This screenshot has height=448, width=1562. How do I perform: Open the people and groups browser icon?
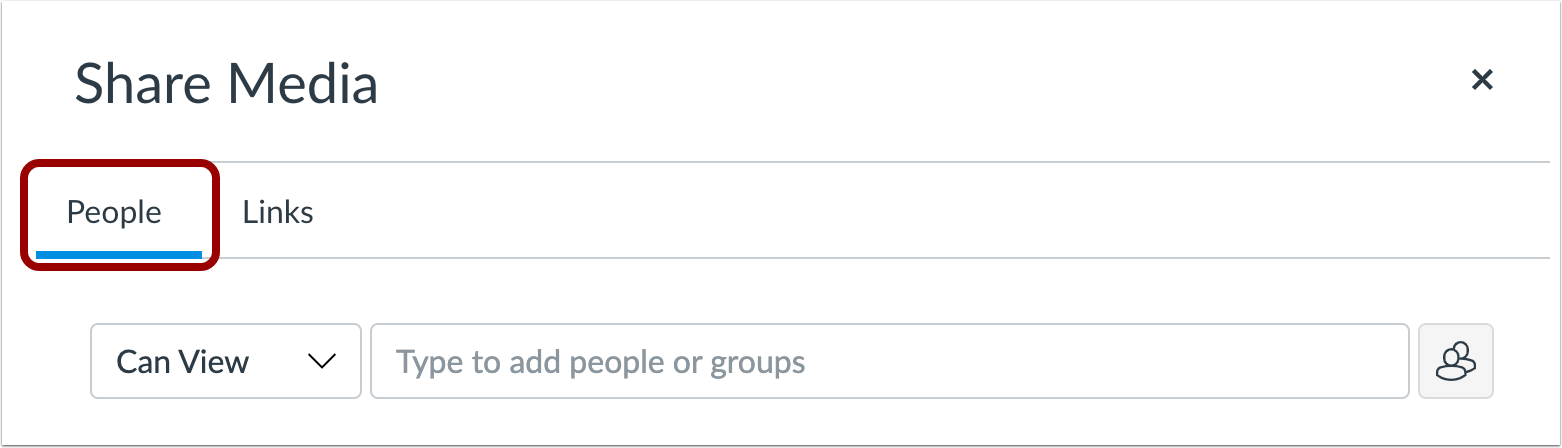tap(1456, 361)
